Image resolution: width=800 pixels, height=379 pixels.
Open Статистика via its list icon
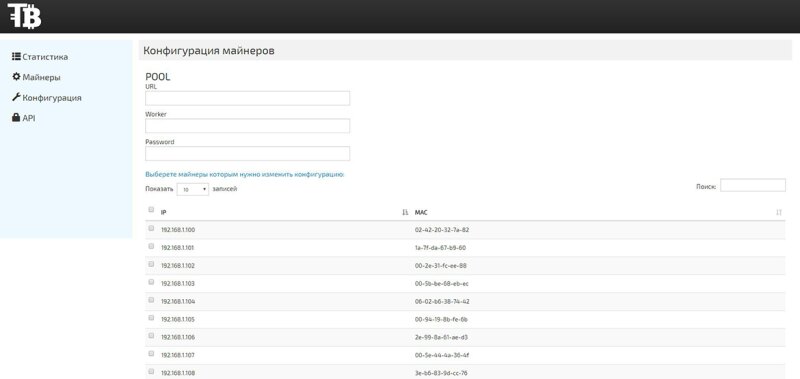coord(16,57)
